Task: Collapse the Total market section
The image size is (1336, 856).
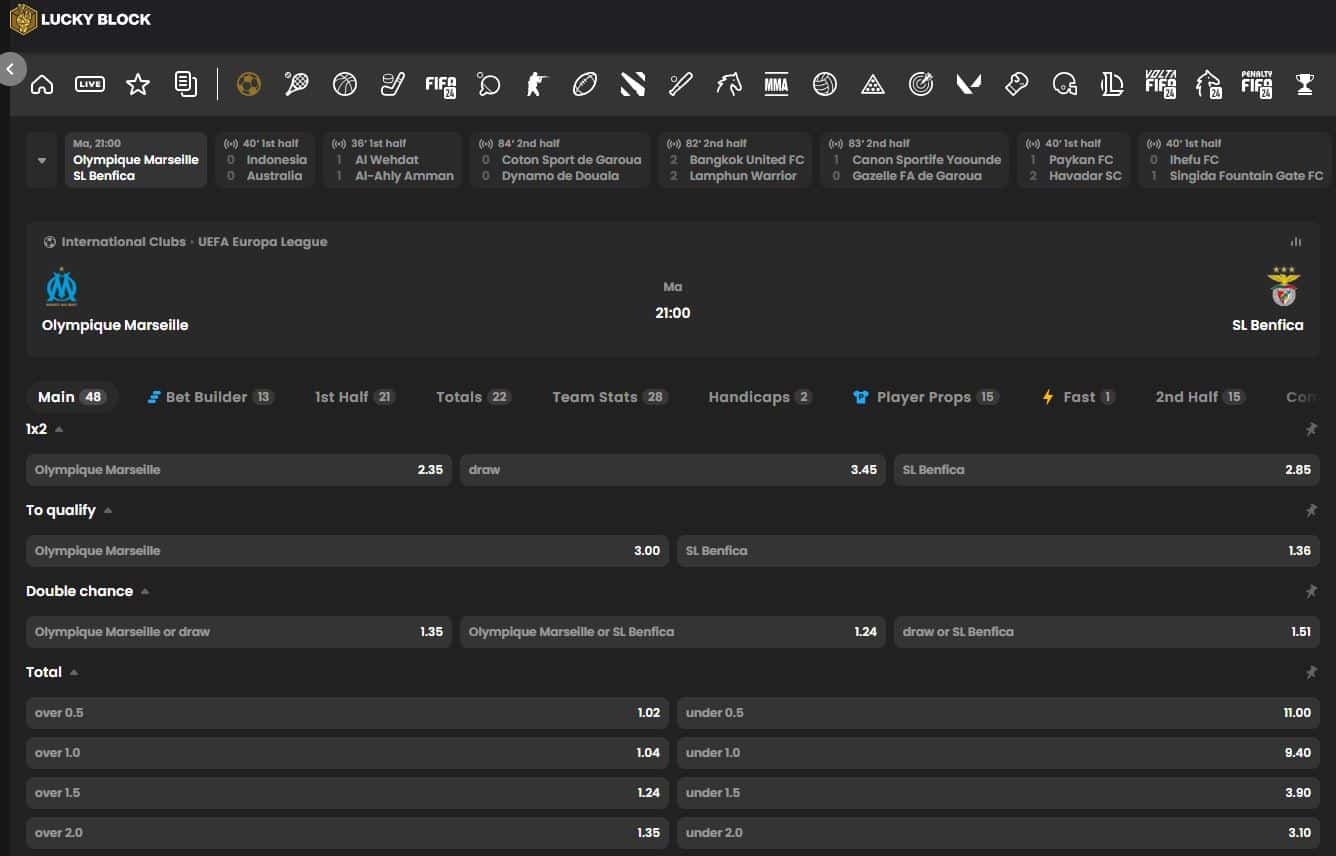Action: (74, 672)
